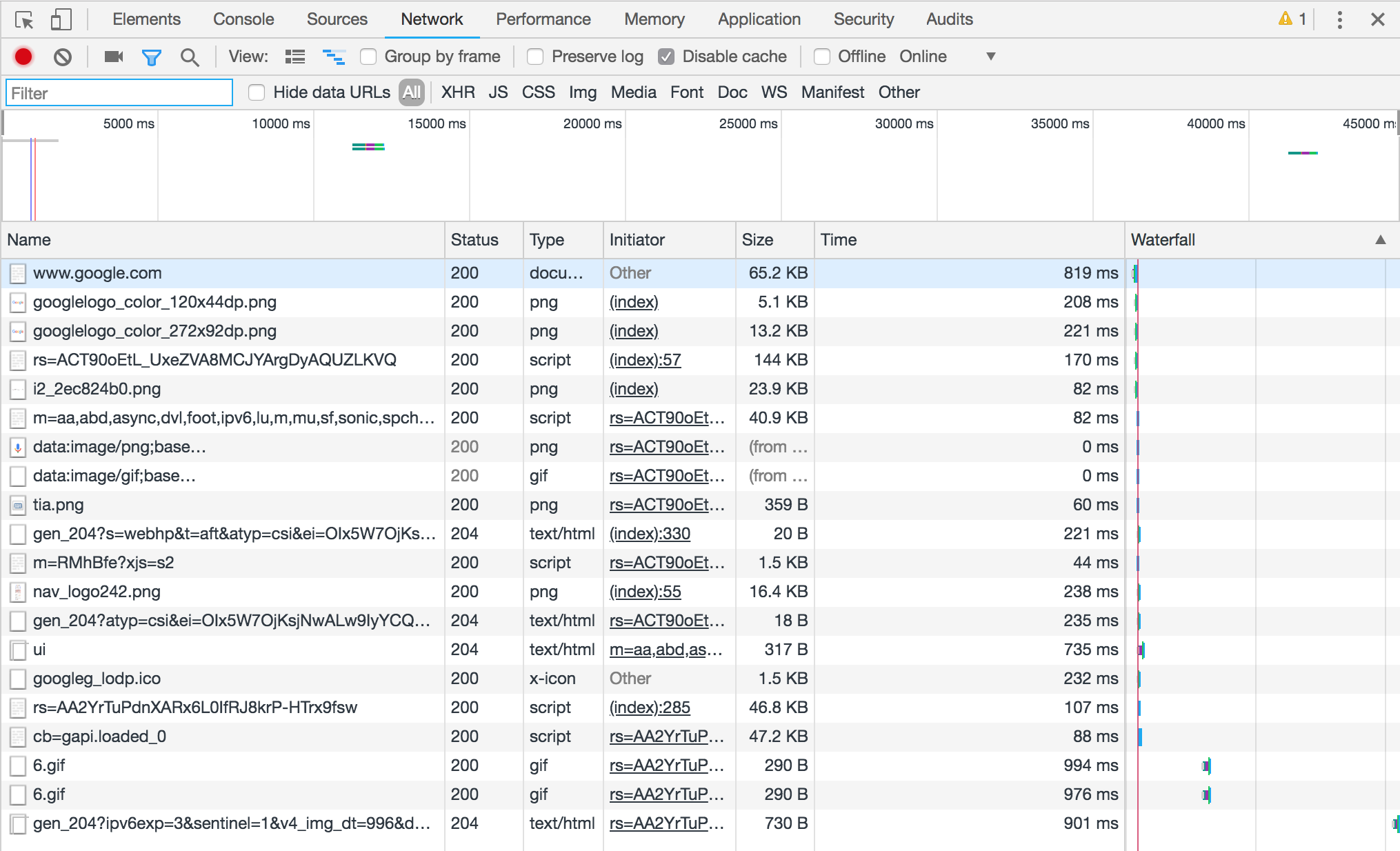Open search with the magnifier icon
The width and height of the screenshot is (1400, 851).
(190, 57)
